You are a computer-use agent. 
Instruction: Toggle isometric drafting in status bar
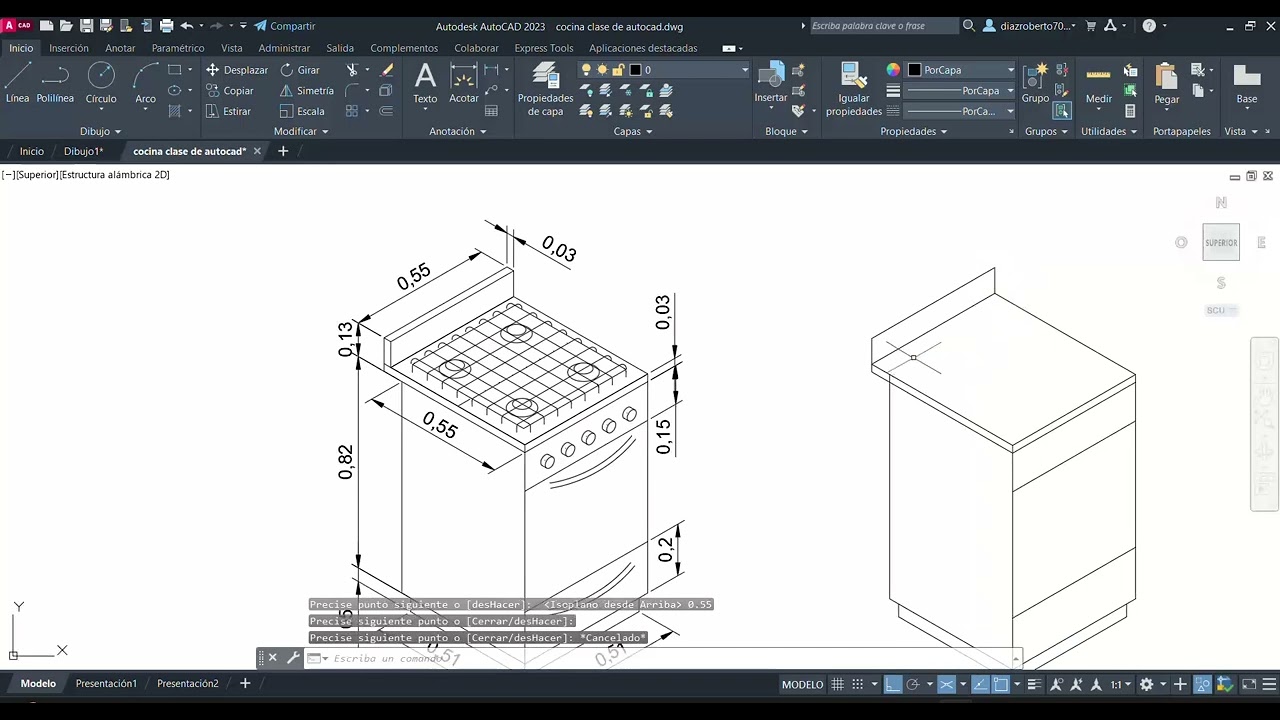946,685
